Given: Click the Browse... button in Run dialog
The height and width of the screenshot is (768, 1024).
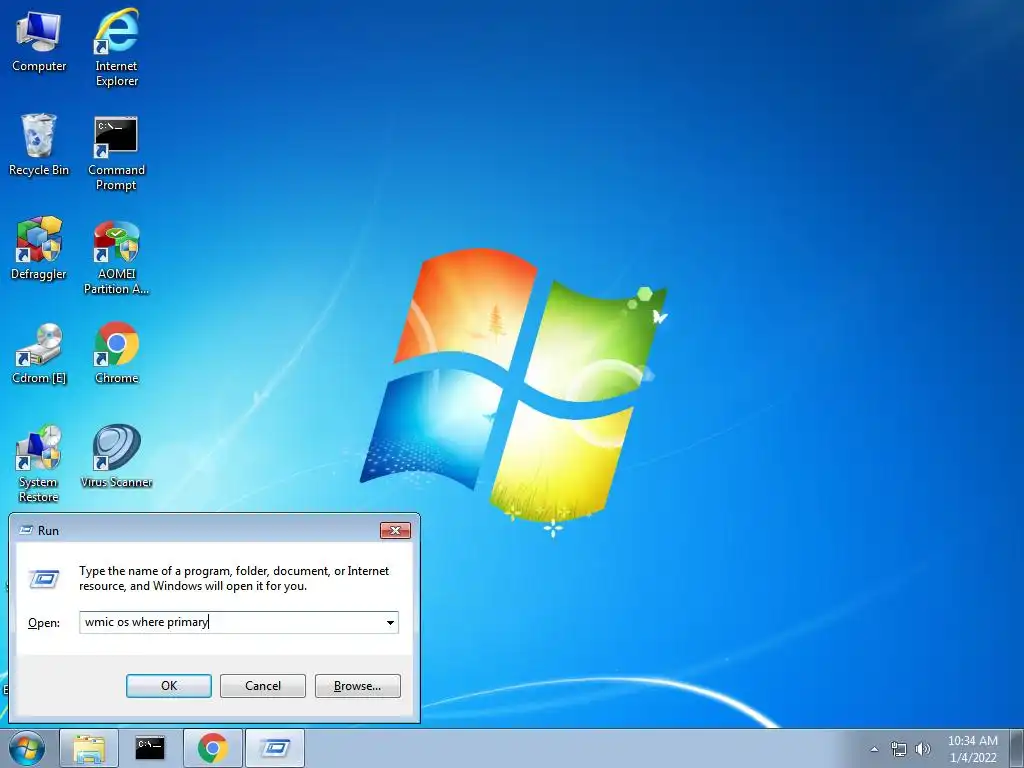Looking at the screenshot, I should [357, 686].
